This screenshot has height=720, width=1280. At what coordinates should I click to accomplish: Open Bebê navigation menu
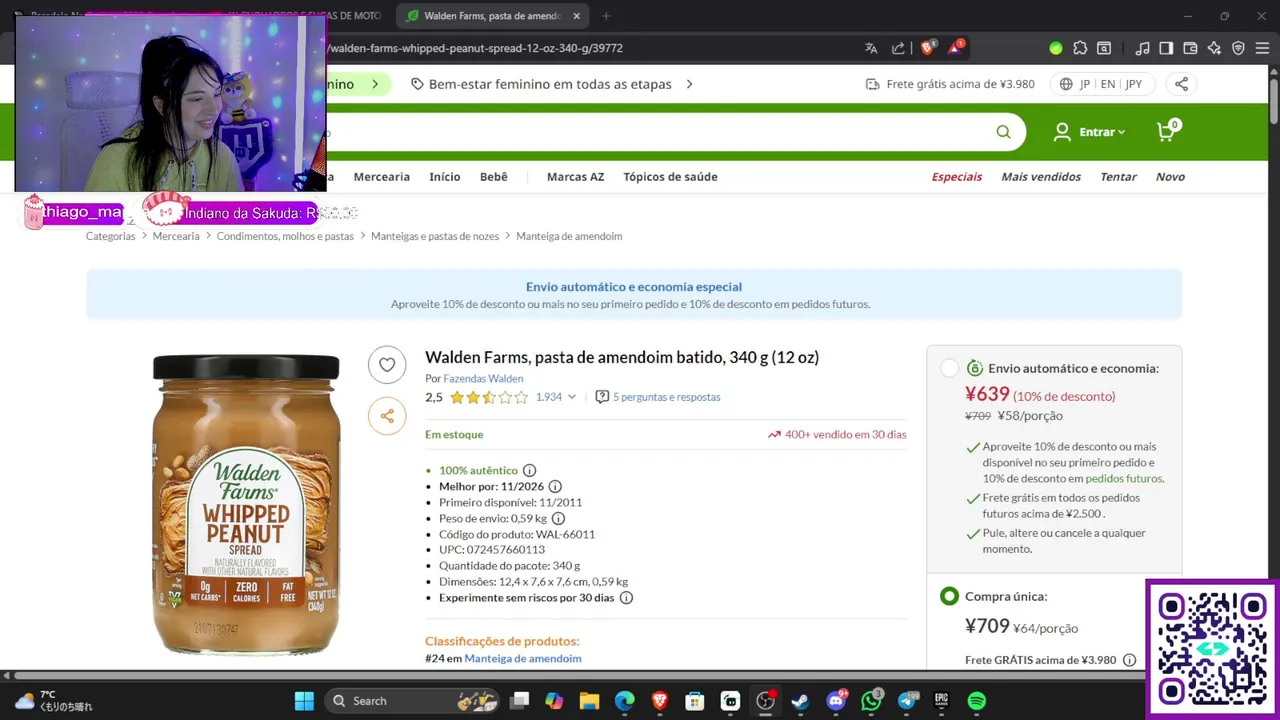pos(493,177)
